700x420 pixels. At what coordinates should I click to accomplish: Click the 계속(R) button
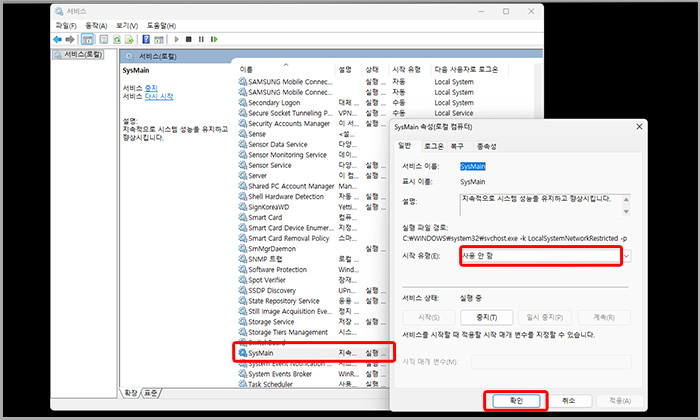pyautogui.click(x=604, y=317)
